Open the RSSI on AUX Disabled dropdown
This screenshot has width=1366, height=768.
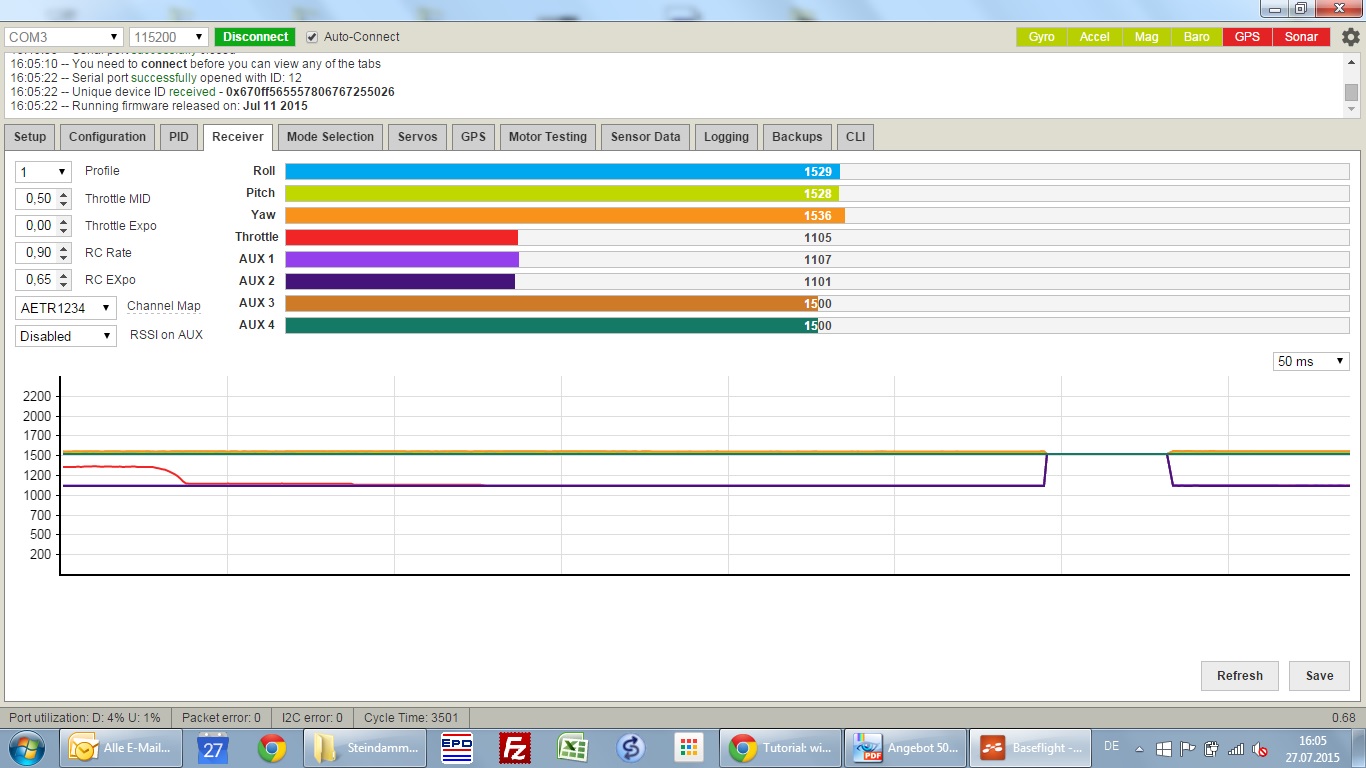coord(66,336)
